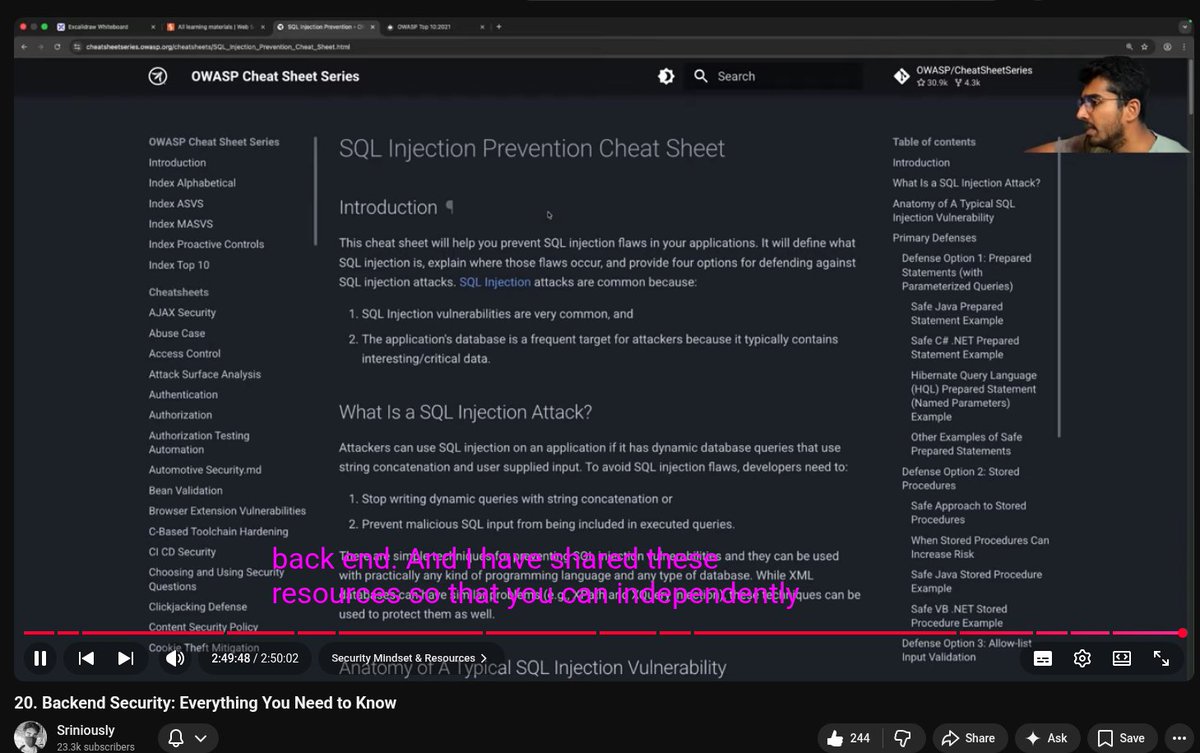
Task: Open the notification bell dropdown for Sriniously
Action: click(x=188, y=738)
